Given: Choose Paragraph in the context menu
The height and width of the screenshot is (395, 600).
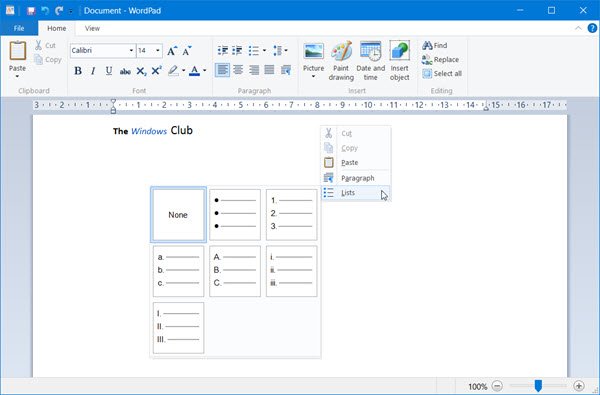Looking at the screenshot, I should (356, 178).
